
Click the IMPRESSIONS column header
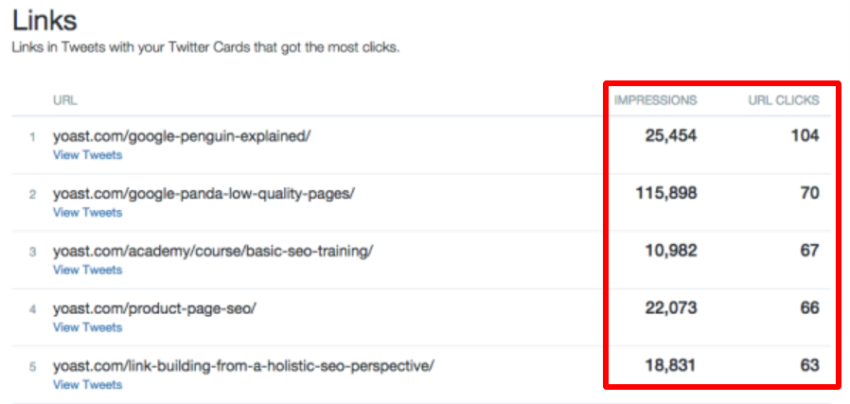[655, 100]
